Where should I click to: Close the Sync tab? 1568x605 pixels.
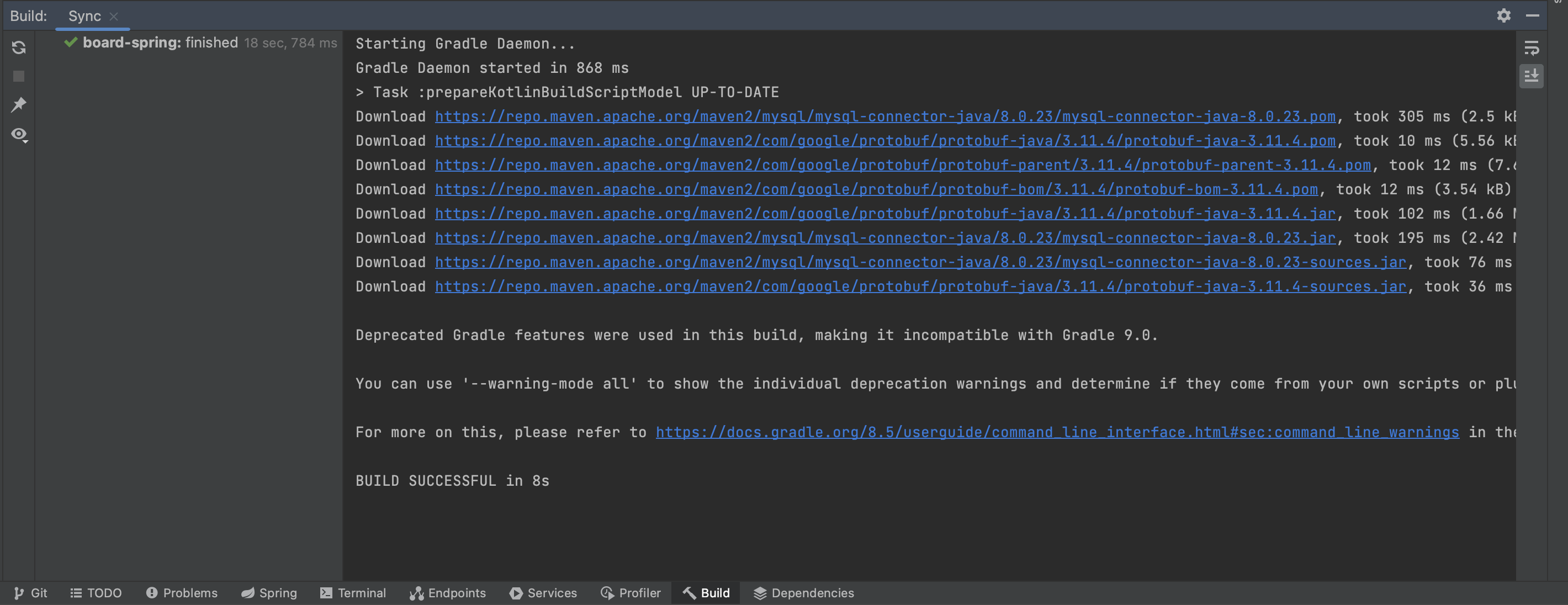114,17
